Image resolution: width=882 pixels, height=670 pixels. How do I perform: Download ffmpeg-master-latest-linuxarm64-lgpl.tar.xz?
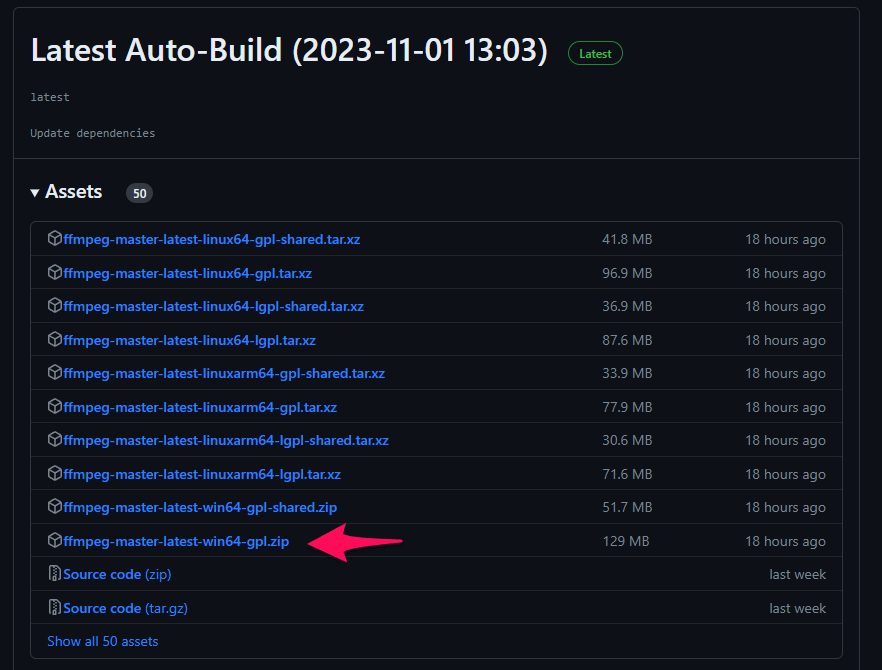tap(201, 474)
